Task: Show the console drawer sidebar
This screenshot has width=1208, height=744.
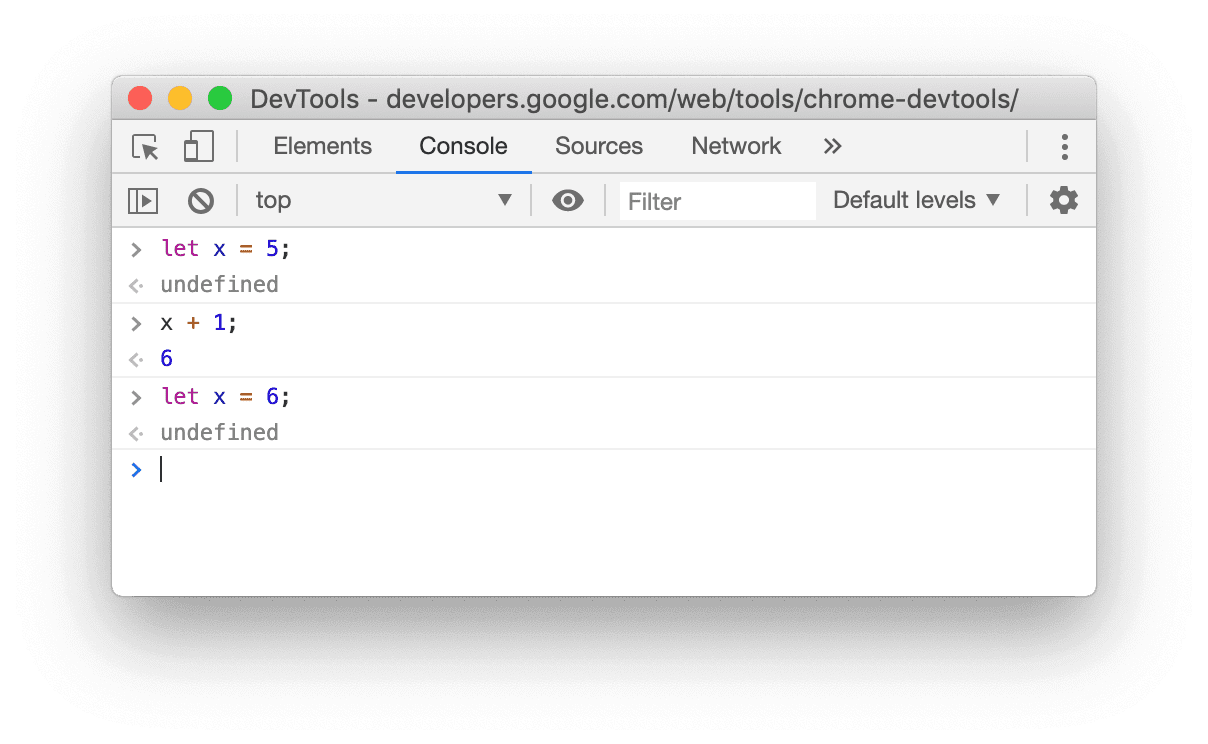Action: pos(142,200)
